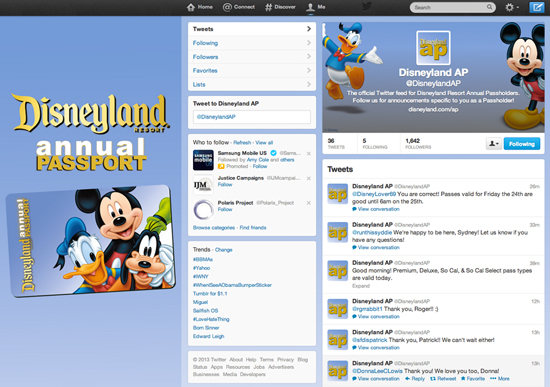
Task: Click the Home icon in top navigation
Action: [x=191, y=7]
